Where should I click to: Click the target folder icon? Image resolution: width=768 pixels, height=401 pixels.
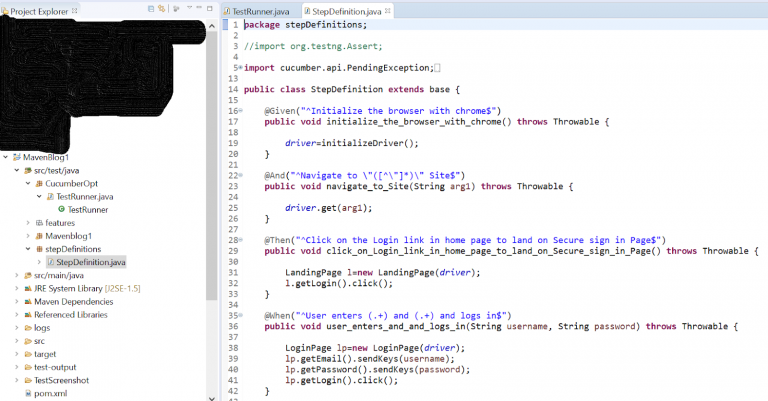coord(28,354)
